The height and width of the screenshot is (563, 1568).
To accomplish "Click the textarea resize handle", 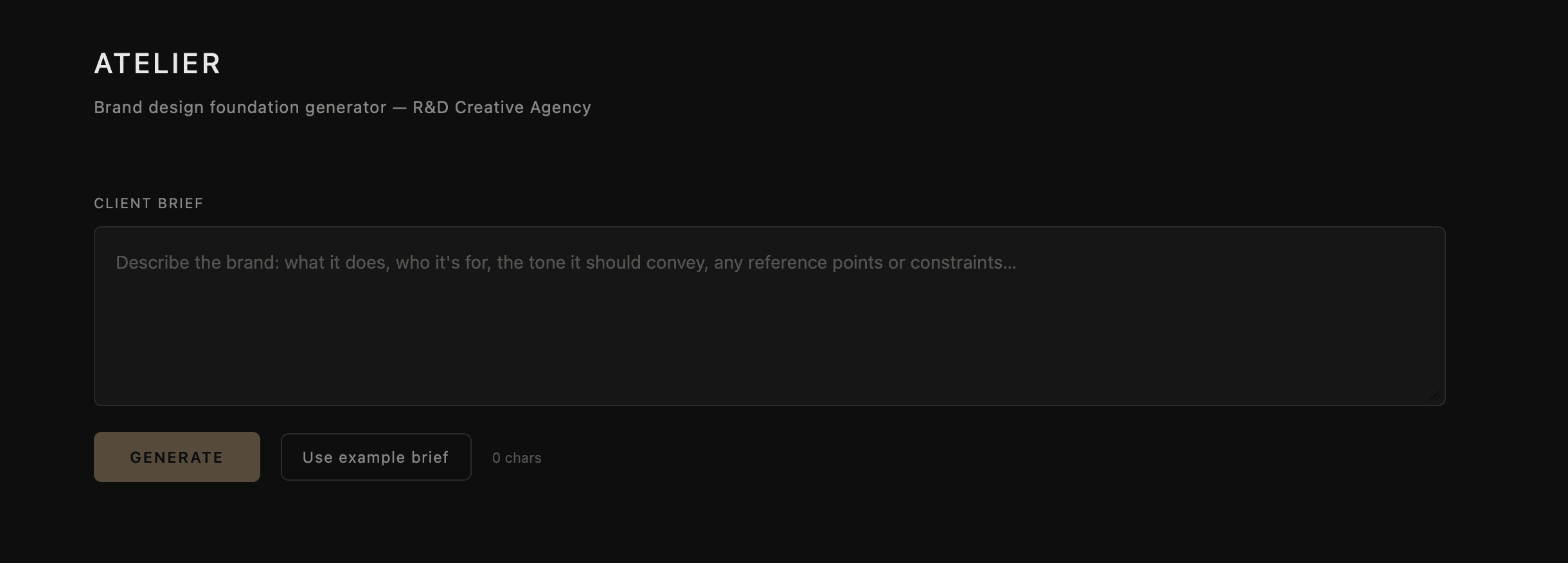I will [x=1435, y=395].
